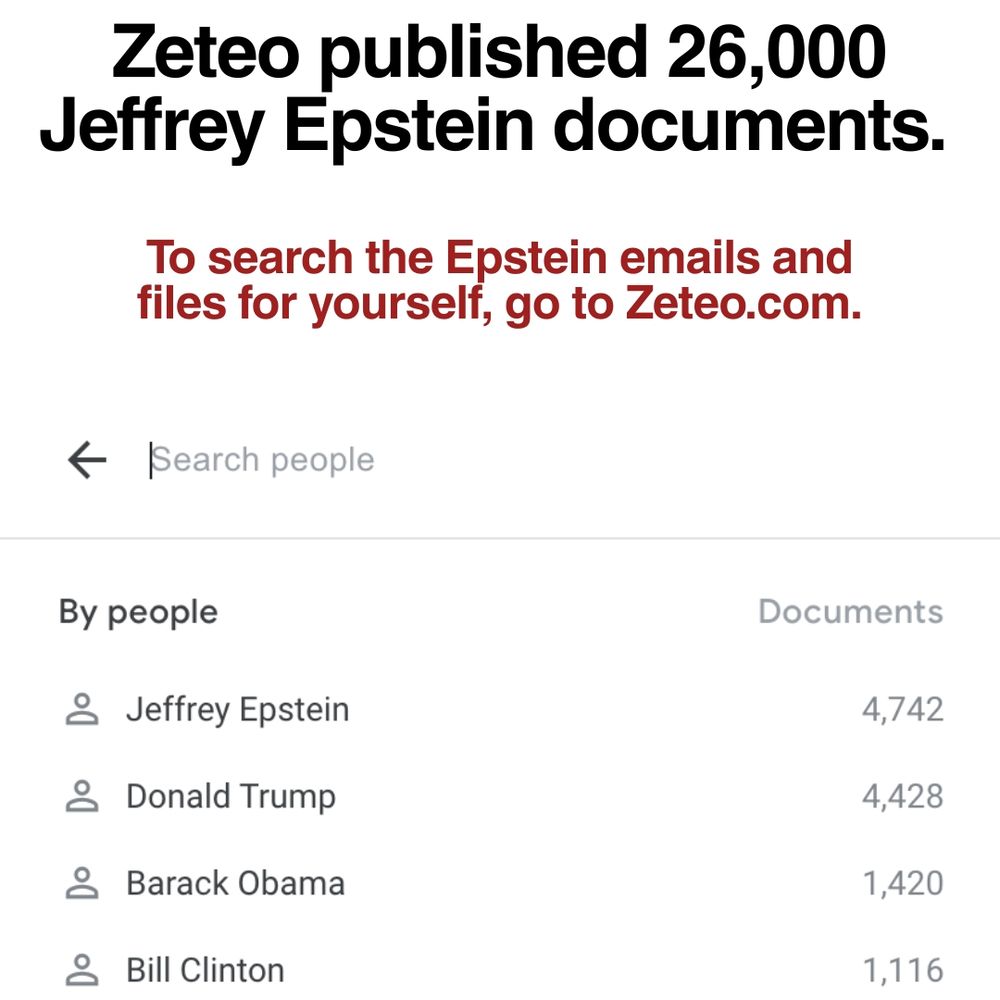The width and height of the screenshot is (1000, 1000).
Task: Click the 1,116 document count
Action: tap(902, 970)
